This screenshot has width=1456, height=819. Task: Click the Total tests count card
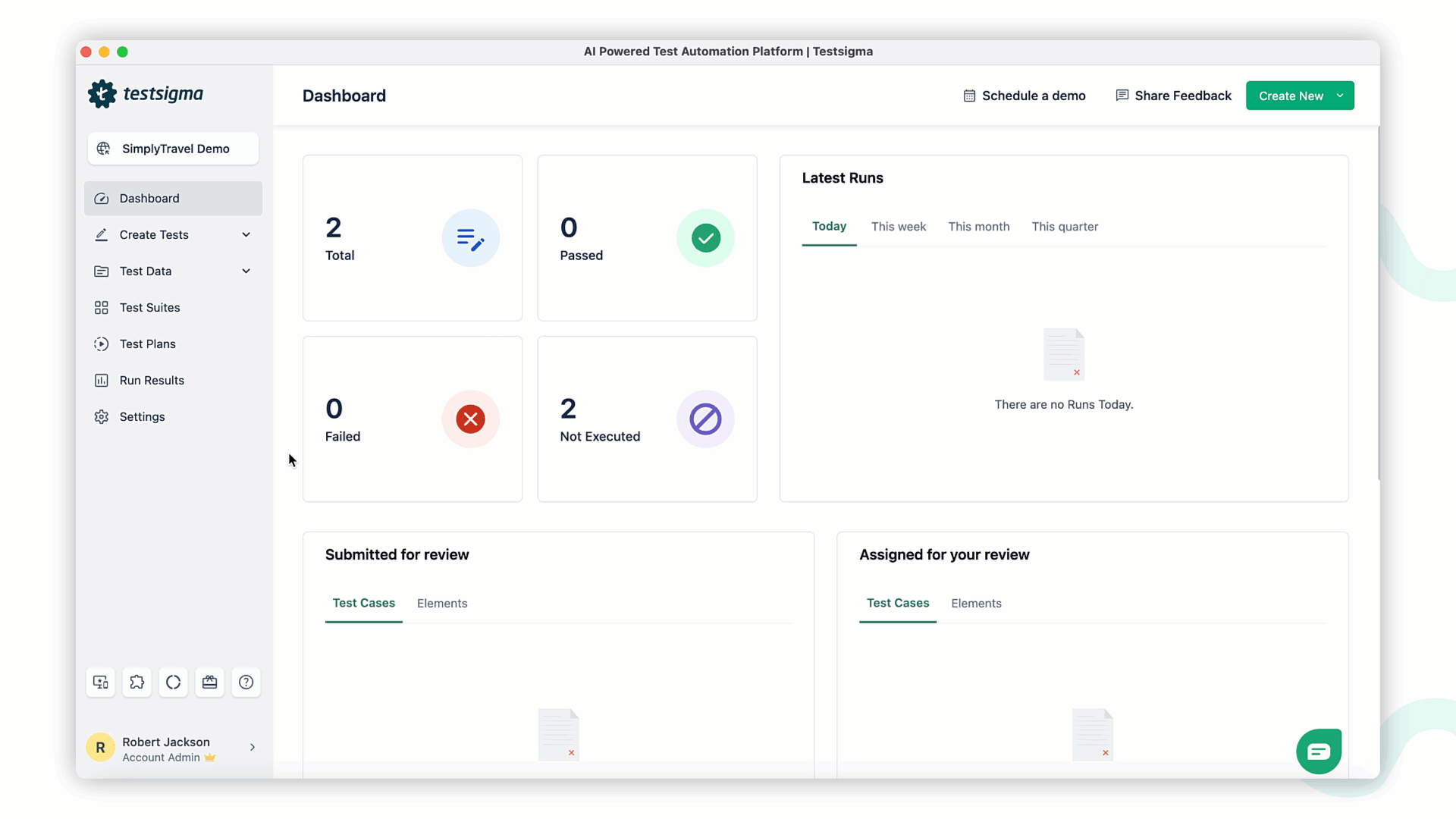[x=413, y=238]
